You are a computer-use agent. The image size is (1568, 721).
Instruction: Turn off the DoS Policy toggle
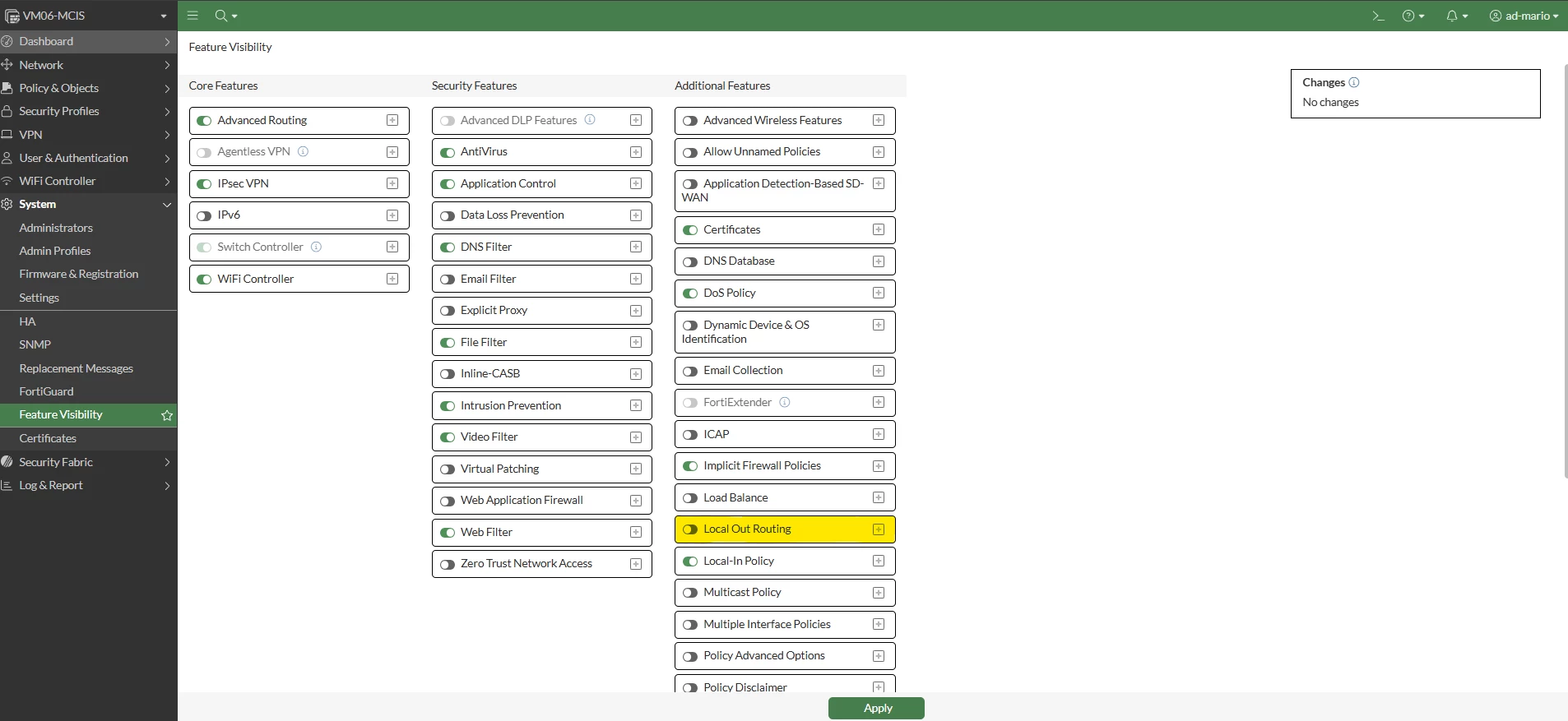click(x=690, y=293)
